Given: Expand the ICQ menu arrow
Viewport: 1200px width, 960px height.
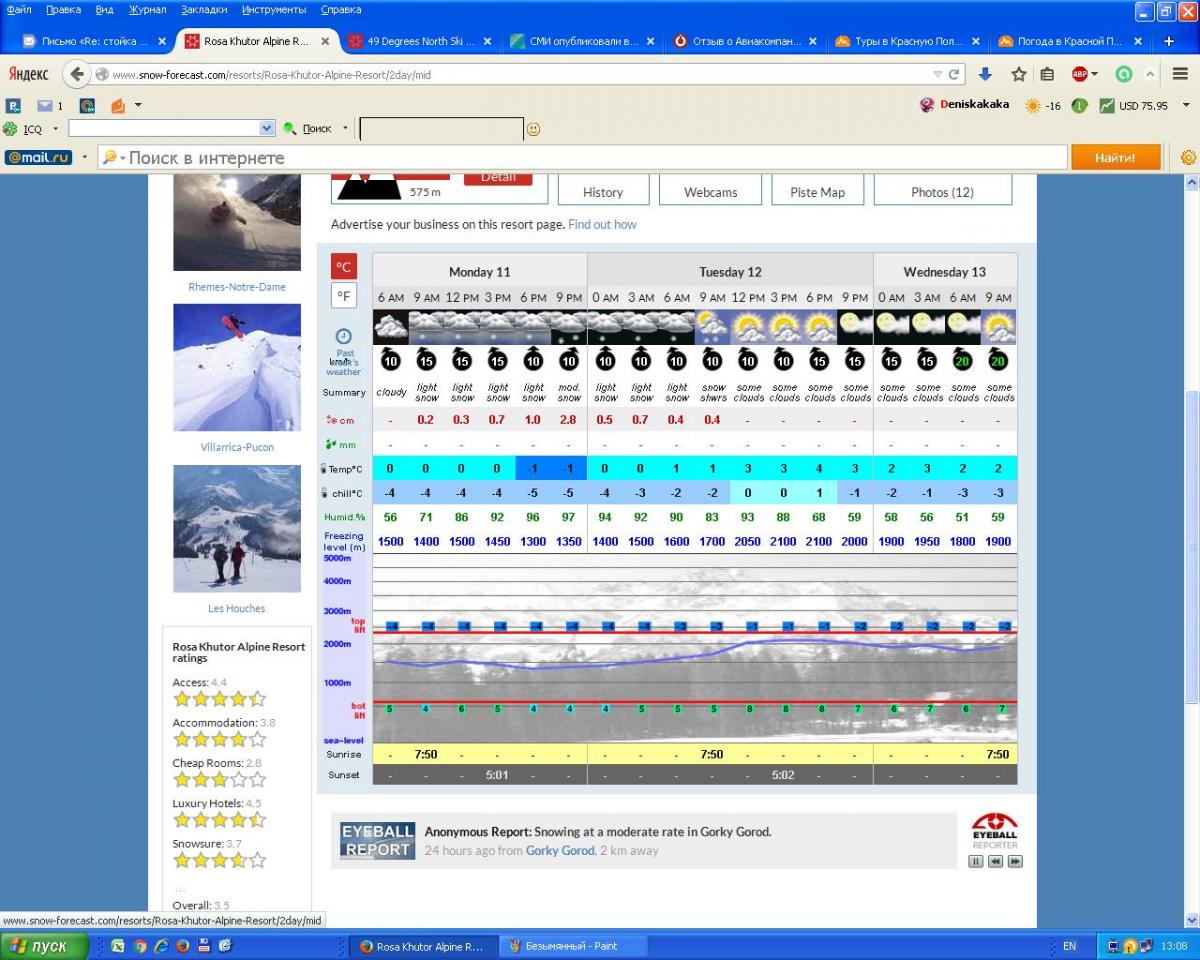Looking at the screenshot, I should pos(55,129).
